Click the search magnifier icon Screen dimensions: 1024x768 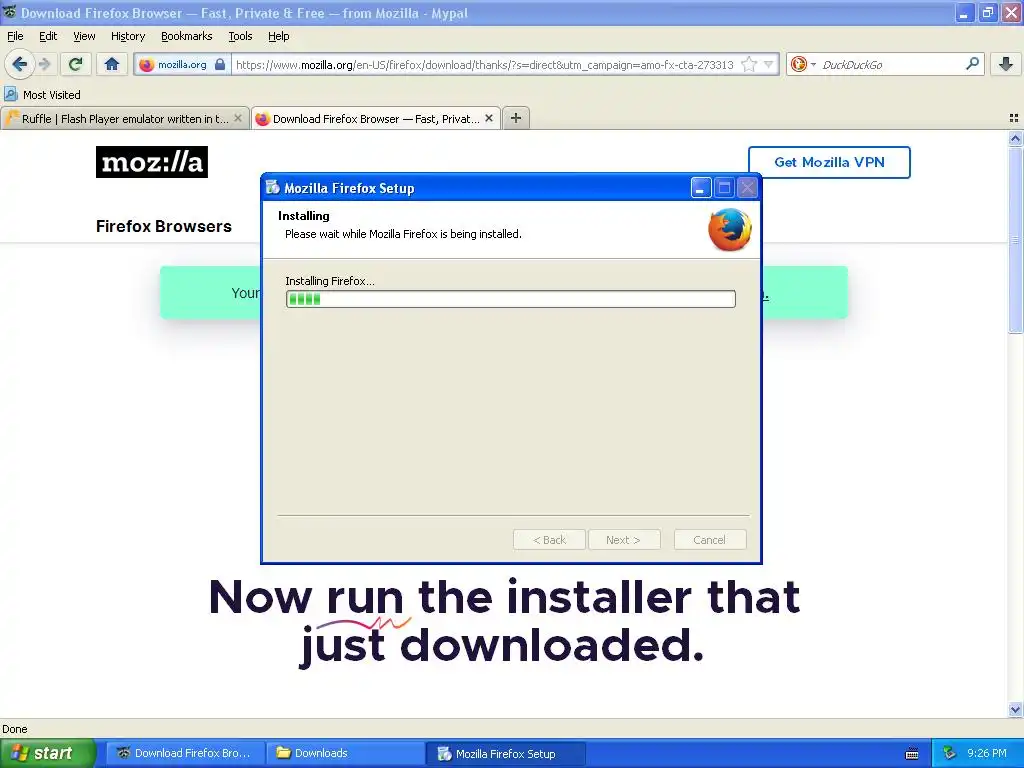point(972,64)
